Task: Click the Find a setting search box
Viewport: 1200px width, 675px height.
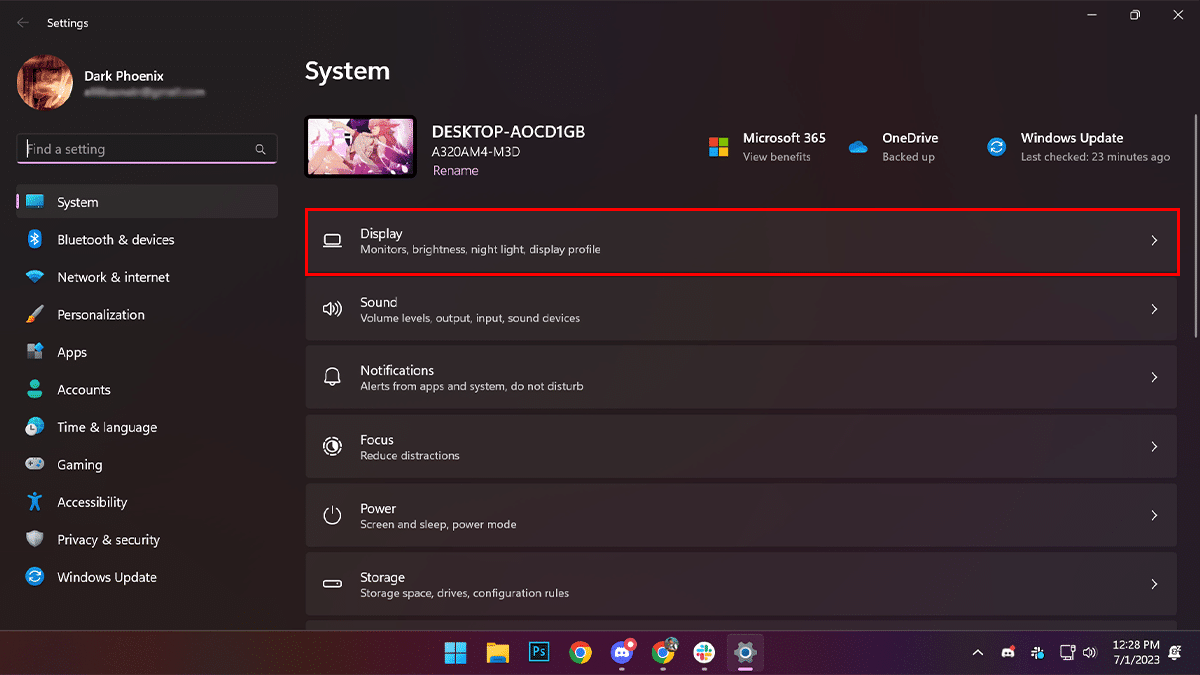Action: click(x=138, y=149)
